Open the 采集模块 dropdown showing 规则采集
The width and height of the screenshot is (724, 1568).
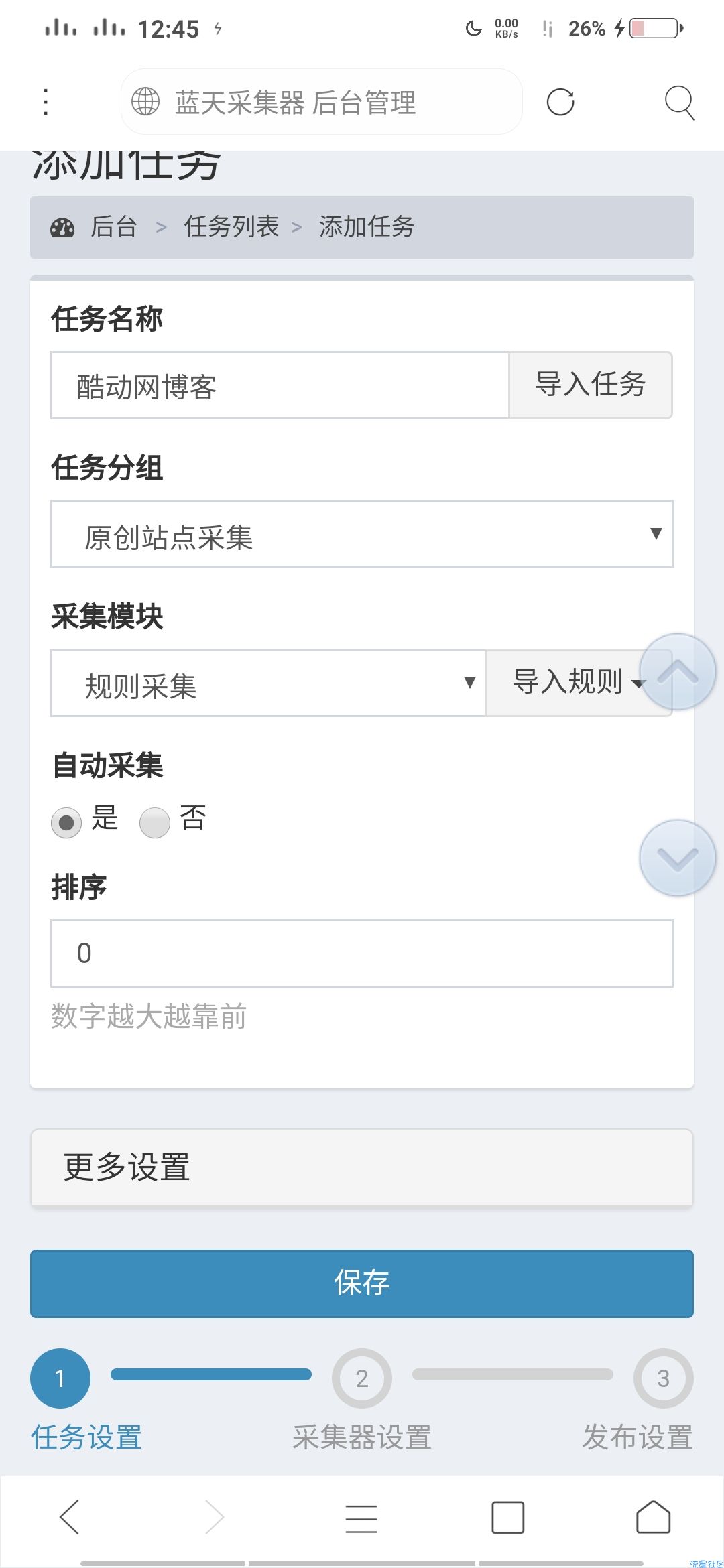(268, 683)
